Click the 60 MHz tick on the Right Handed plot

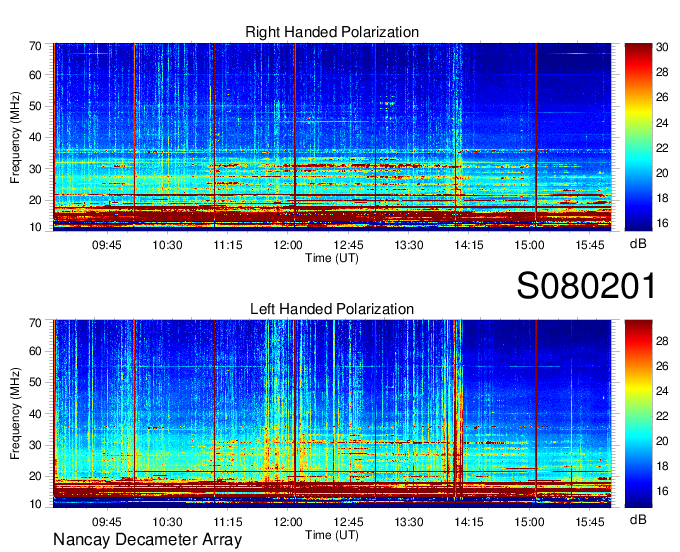35,75
